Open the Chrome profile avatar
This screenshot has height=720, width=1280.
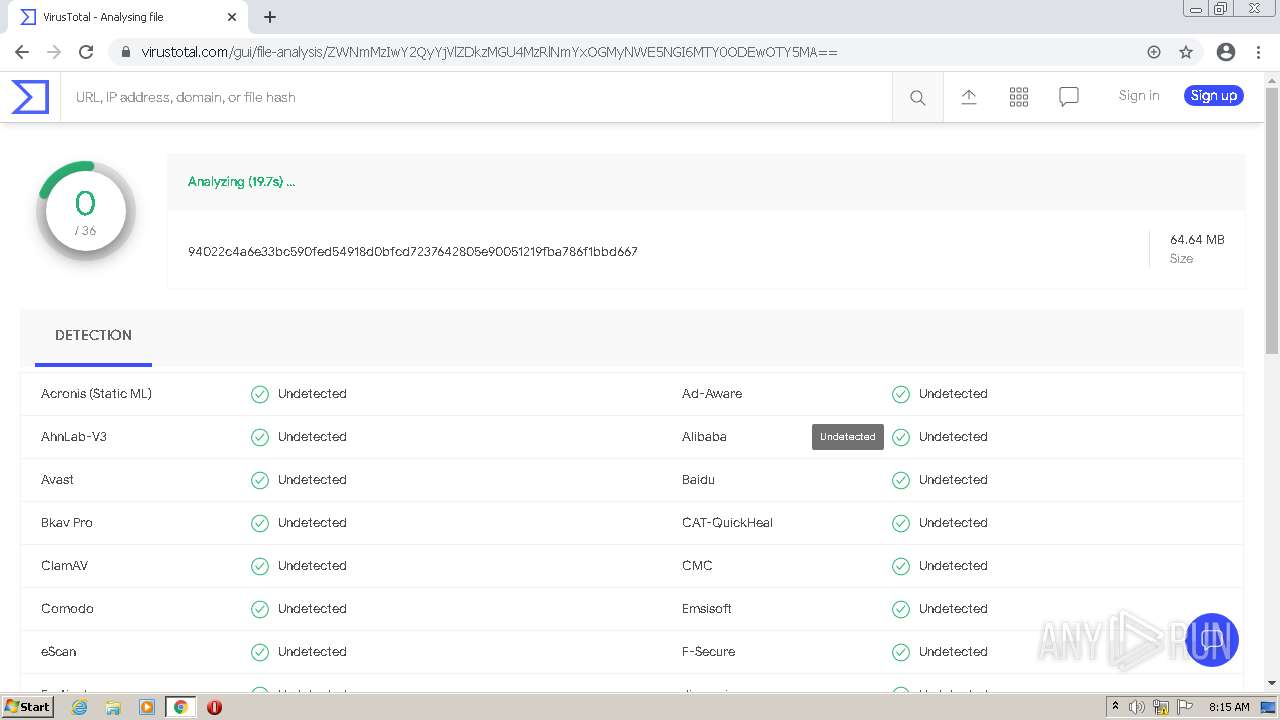1225,52
